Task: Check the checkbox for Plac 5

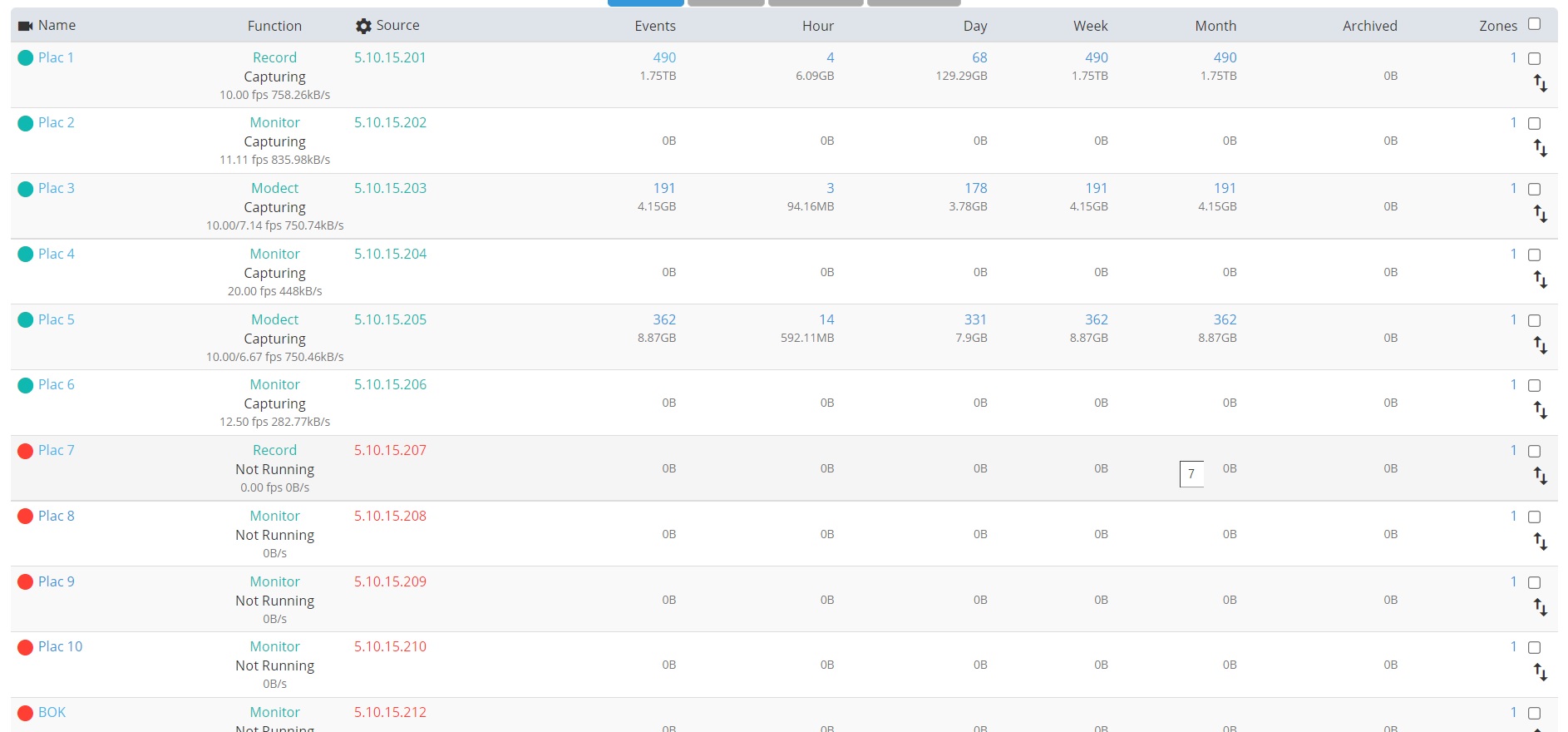Action: [1535, 321]
